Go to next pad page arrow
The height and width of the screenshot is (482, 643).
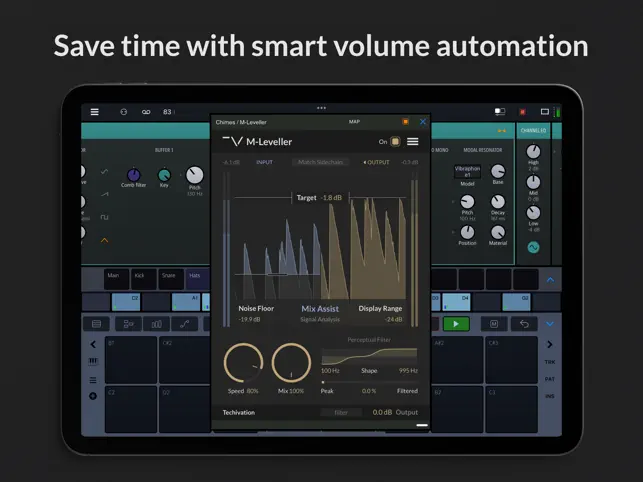[550, 344]
